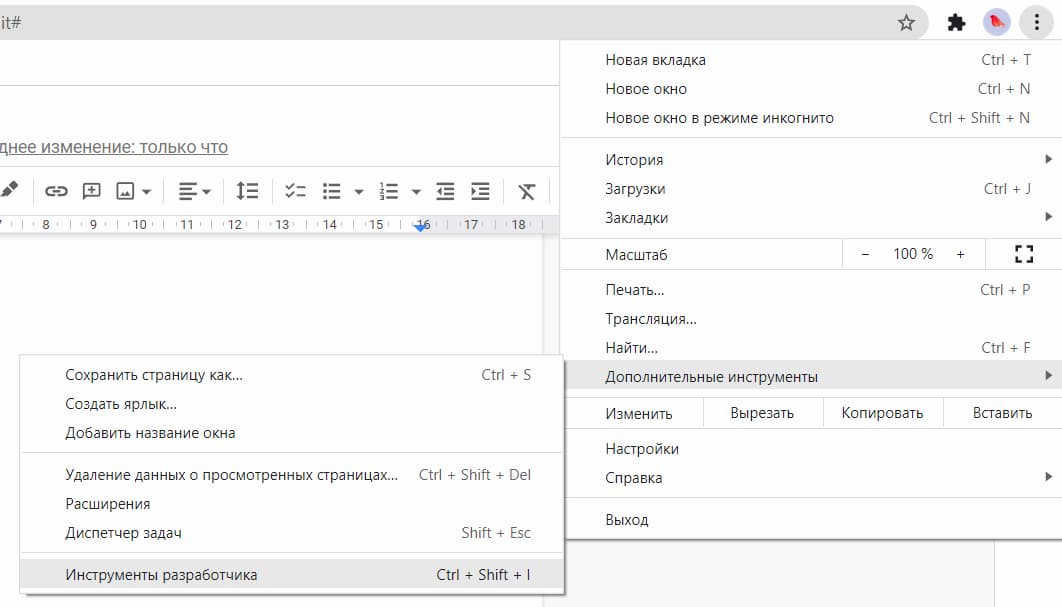Insert a checklist from the toolbar
Screen dimensions: 1062x607
pos(295,191)
